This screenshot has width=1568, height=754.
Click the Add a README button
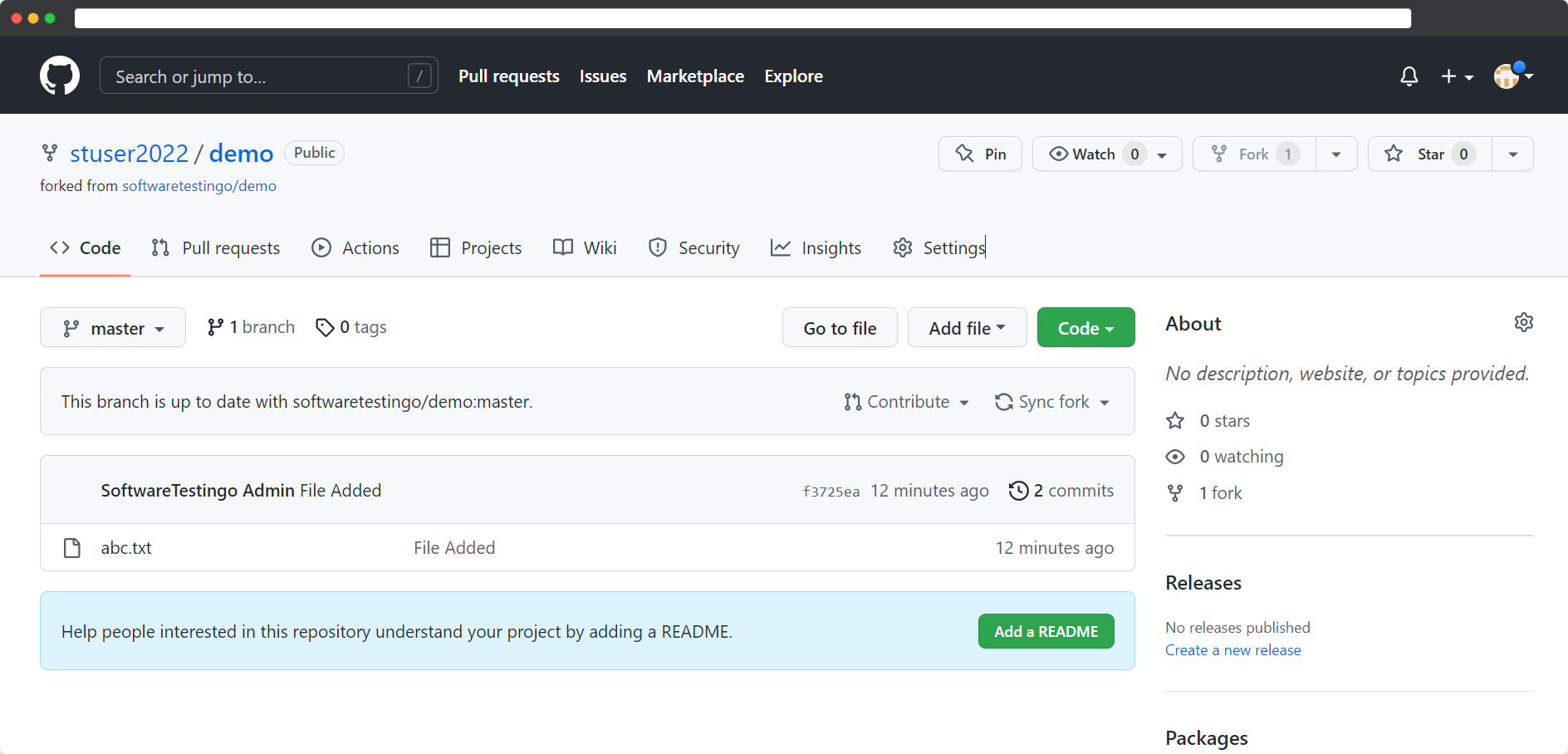pyautogui.click(x=1046, y=631)
